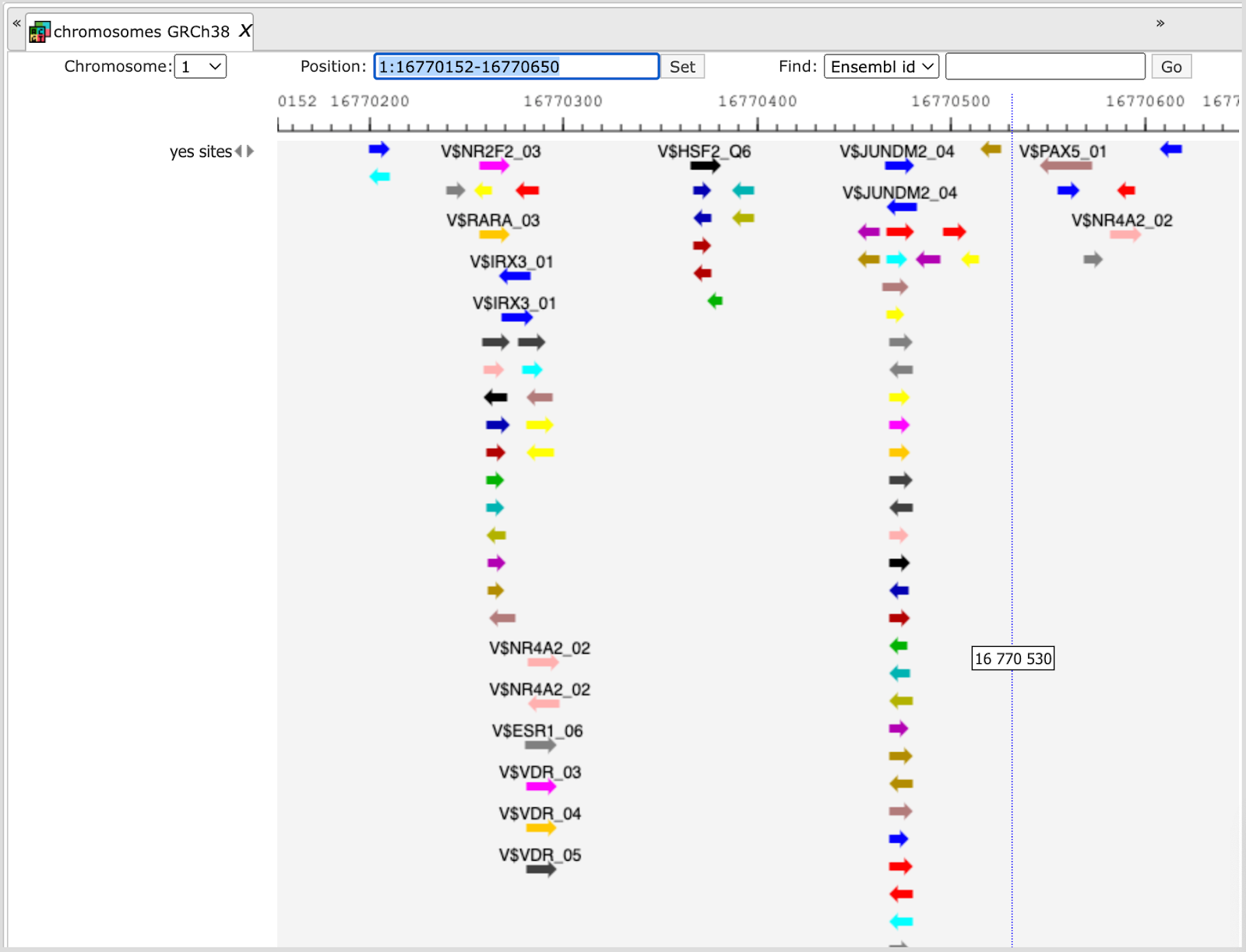1246x952 pixels.
Task: Focus the Find search text box
Action: point(1045,67)
